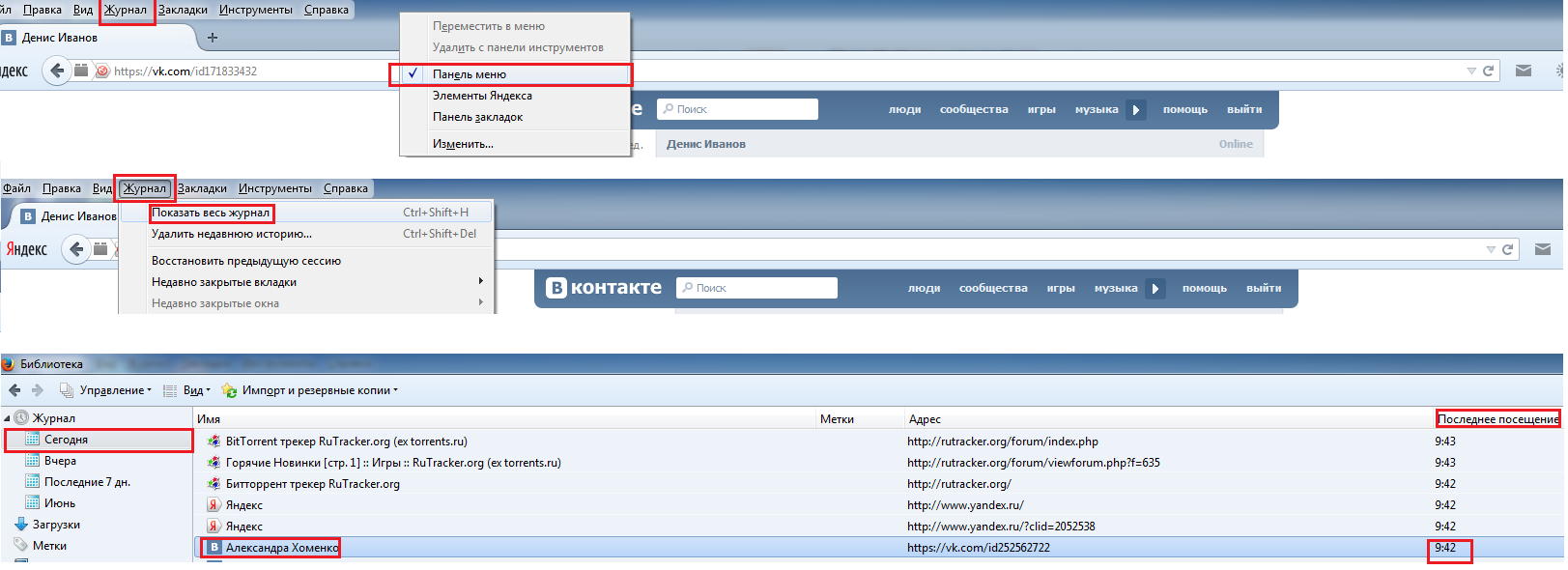1568x570 pixels.
Task: Click the red site-identity icon before https://vk.com/id171833432
Action: [101, 71]
